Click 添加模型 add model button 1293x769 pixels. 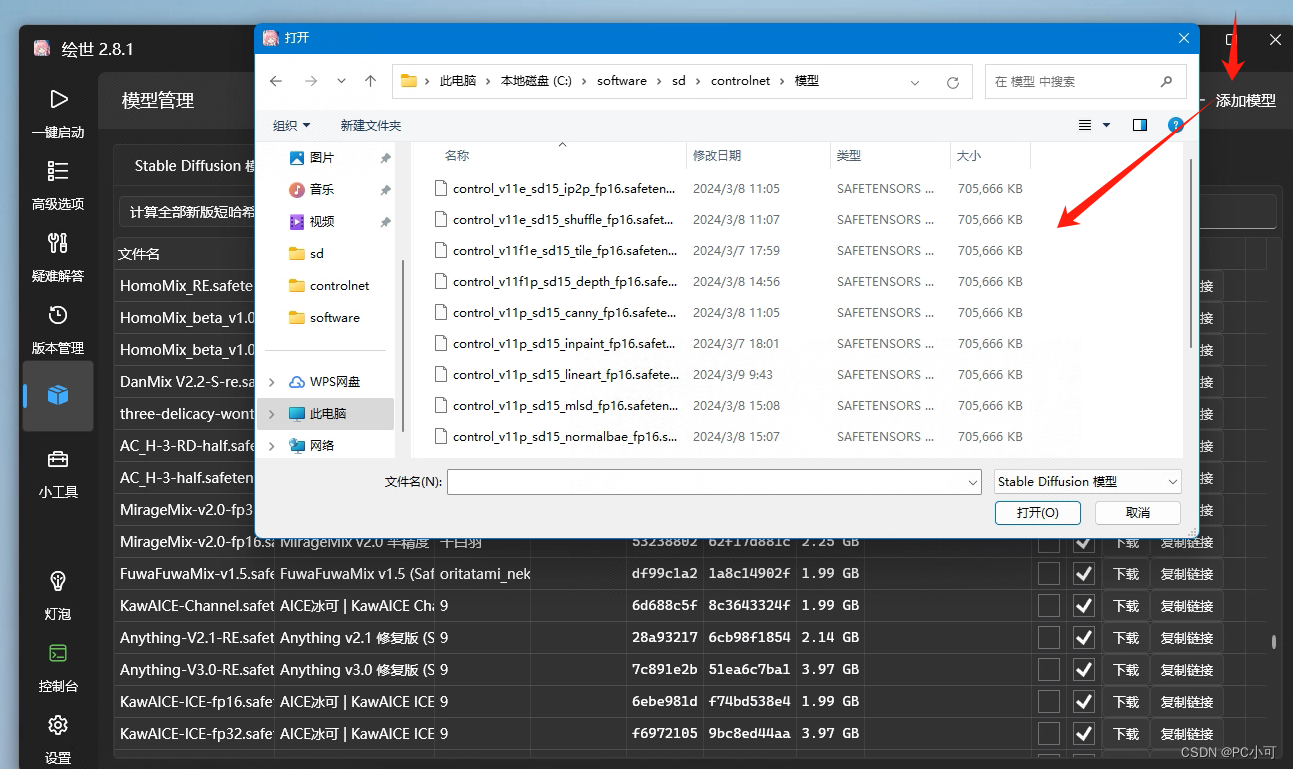pyautogui.click(x=1237, y=100)
